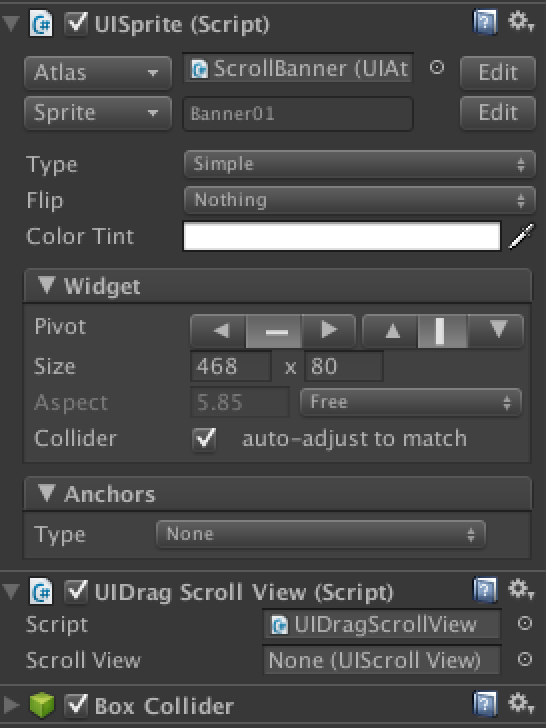
Task: Expand the Box Collider component
Action: (12, 705)
